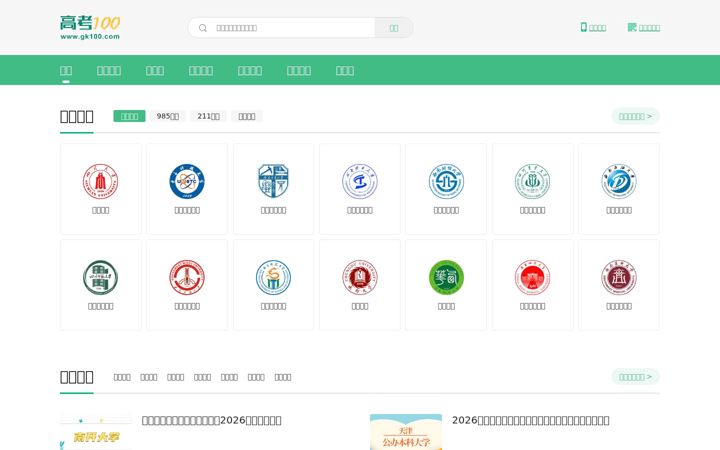Image resolution: width=720 pixels, height=450 pixels.
Task: Open the QR code icon link
Action: tap(632, 28)
